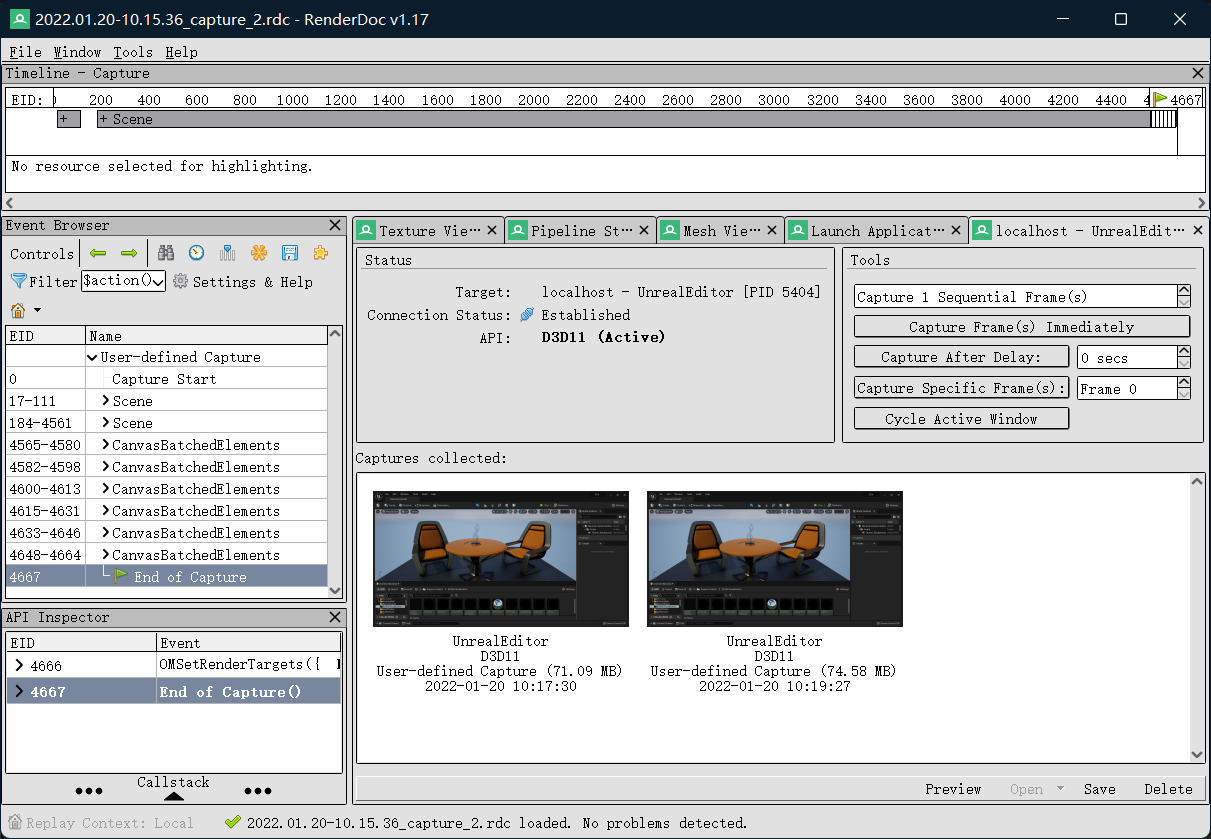1211x839 pixels.
Task: Click the Frame 0 input field
Action: (1124, 389)
